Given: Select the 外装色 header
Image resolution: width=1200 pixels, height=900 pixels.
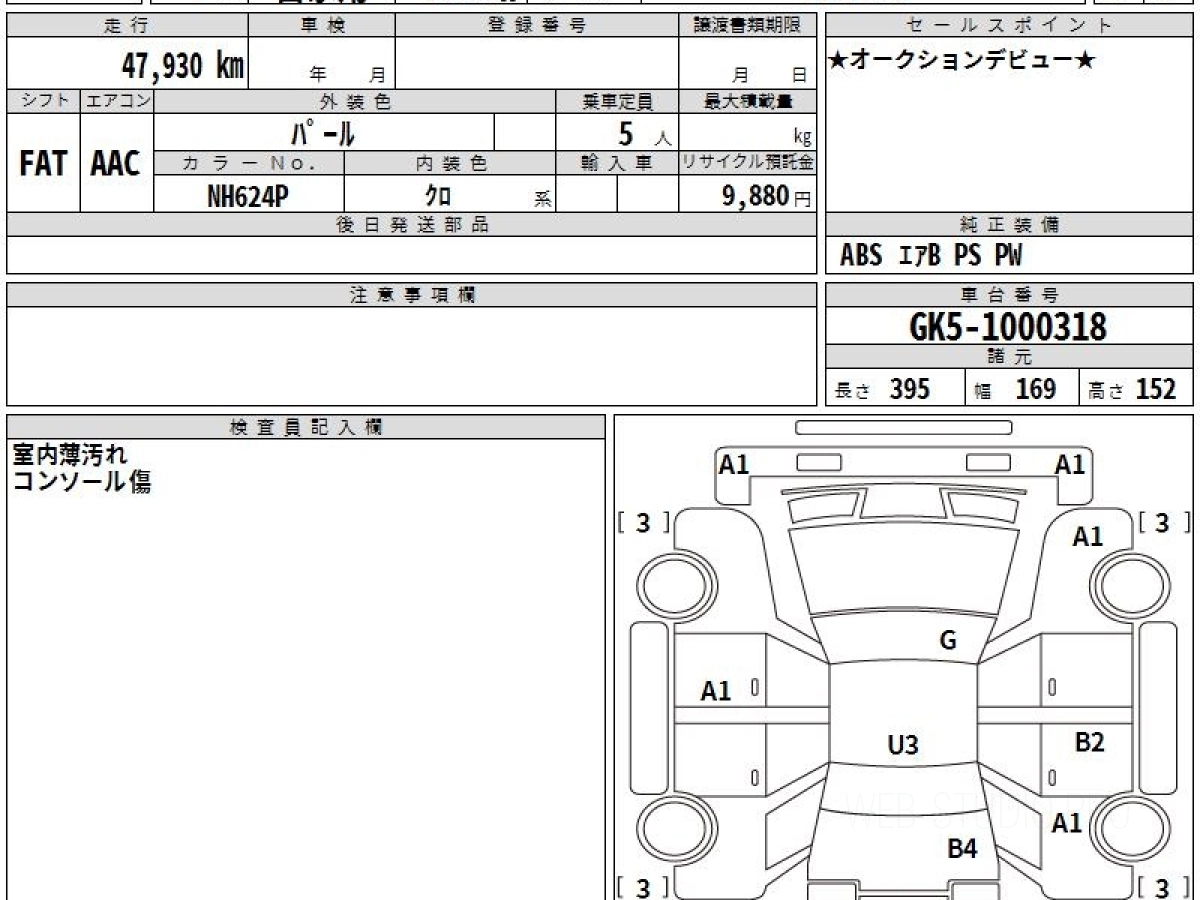Looking at the screenshot, I should click(x=355, y=101).
